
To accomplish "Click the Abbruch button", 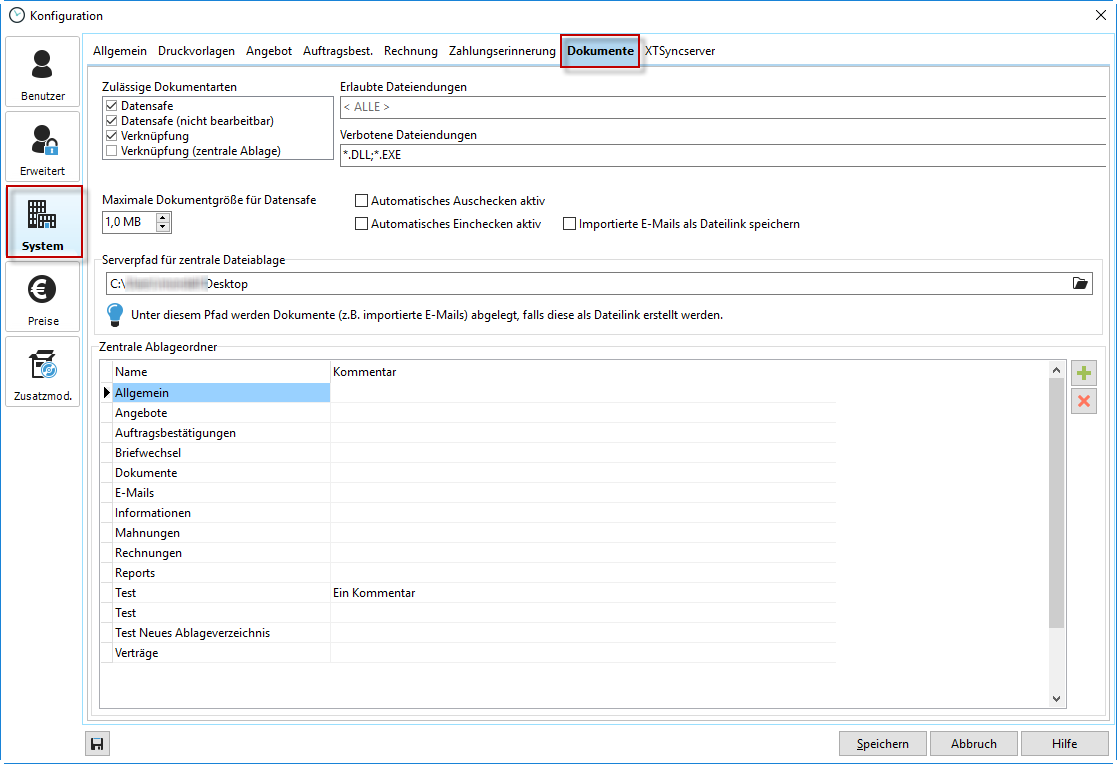I will coord(973,743).
